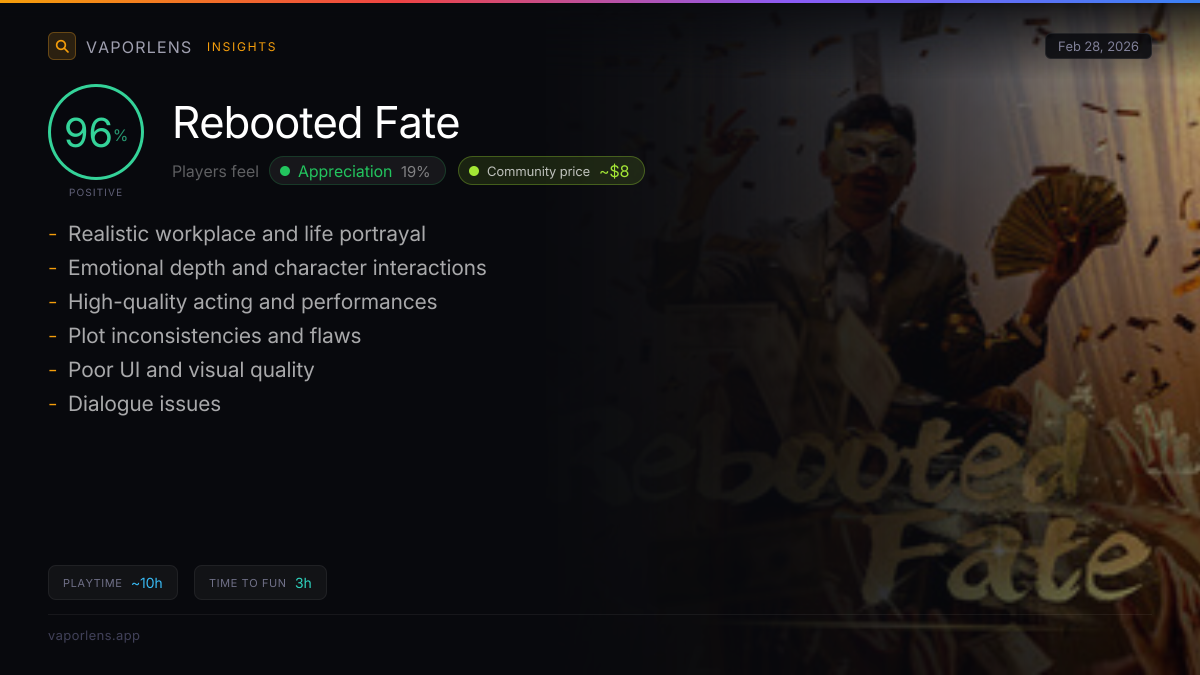Select "Poor UI and visual quality" point
The height and width of the screenshot is (675, 1200).
click(x=191, y=370)
